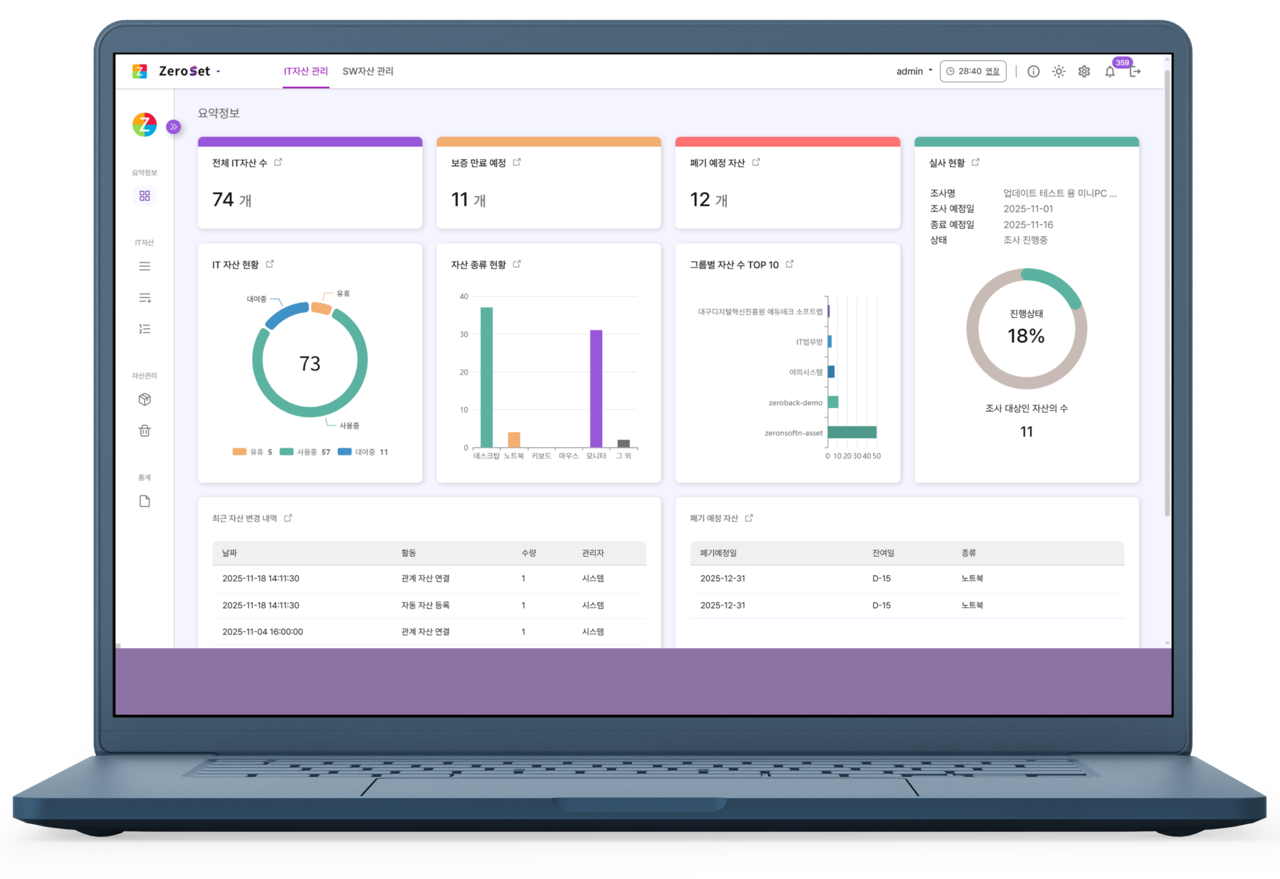Click the round Z logo in the sidebar
This screenshot has height=879, width=1280.
tap(145, 125)
